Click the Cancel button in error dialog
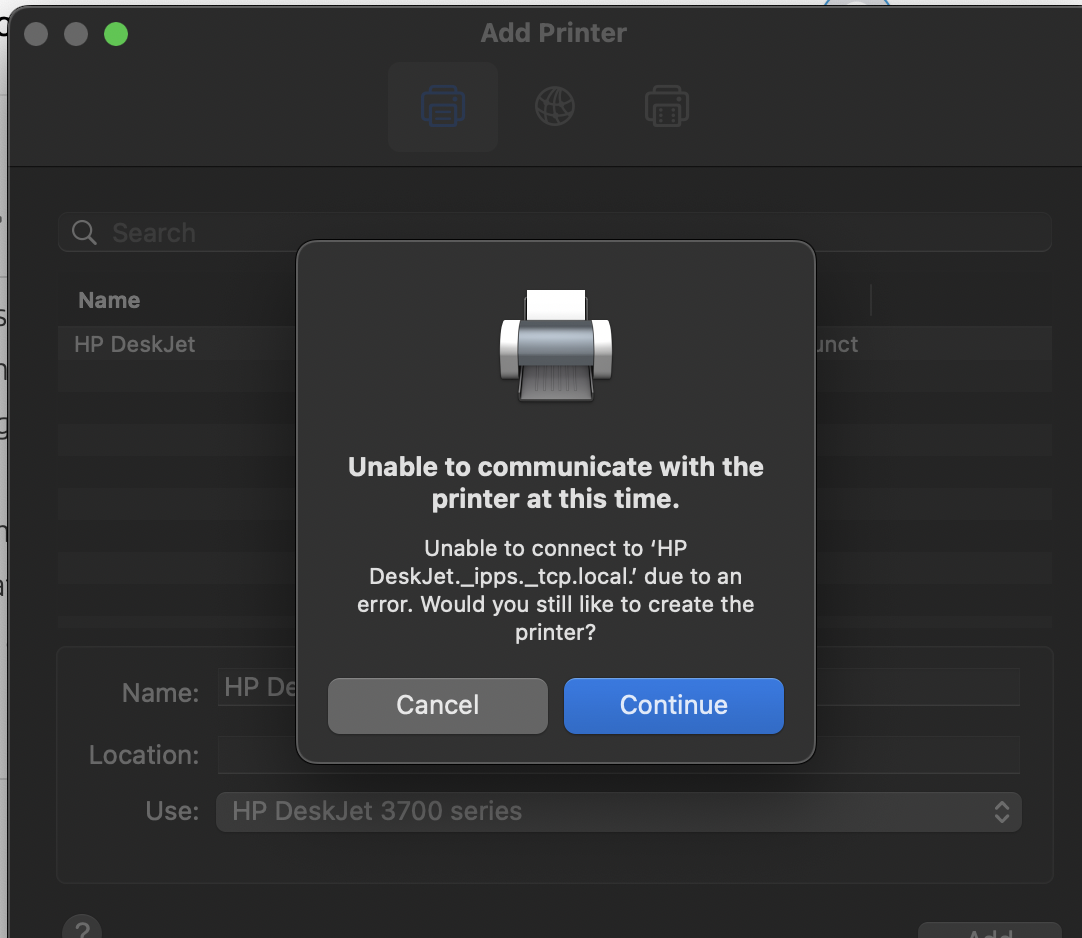This screenshot has width=1082, height=938. [x=437, y=705]
